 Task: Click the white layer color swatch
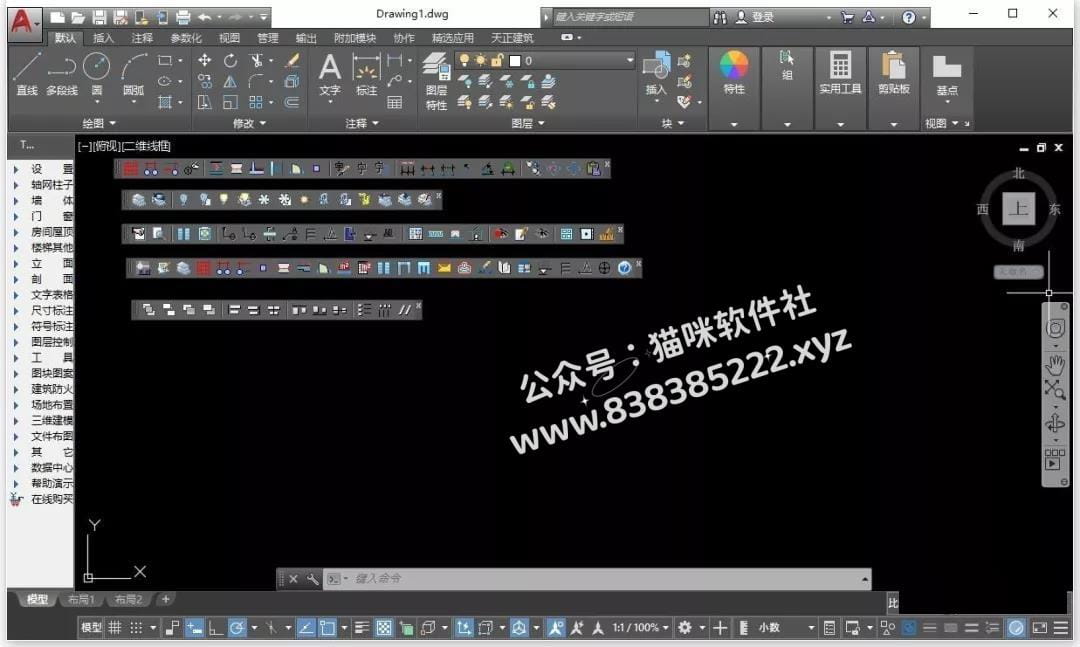515,61
